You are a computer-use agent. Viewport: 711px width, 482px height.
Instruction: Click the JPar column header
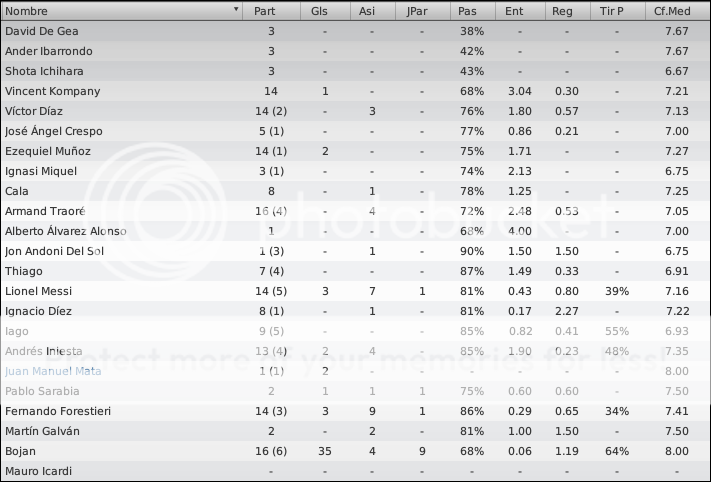422,11
